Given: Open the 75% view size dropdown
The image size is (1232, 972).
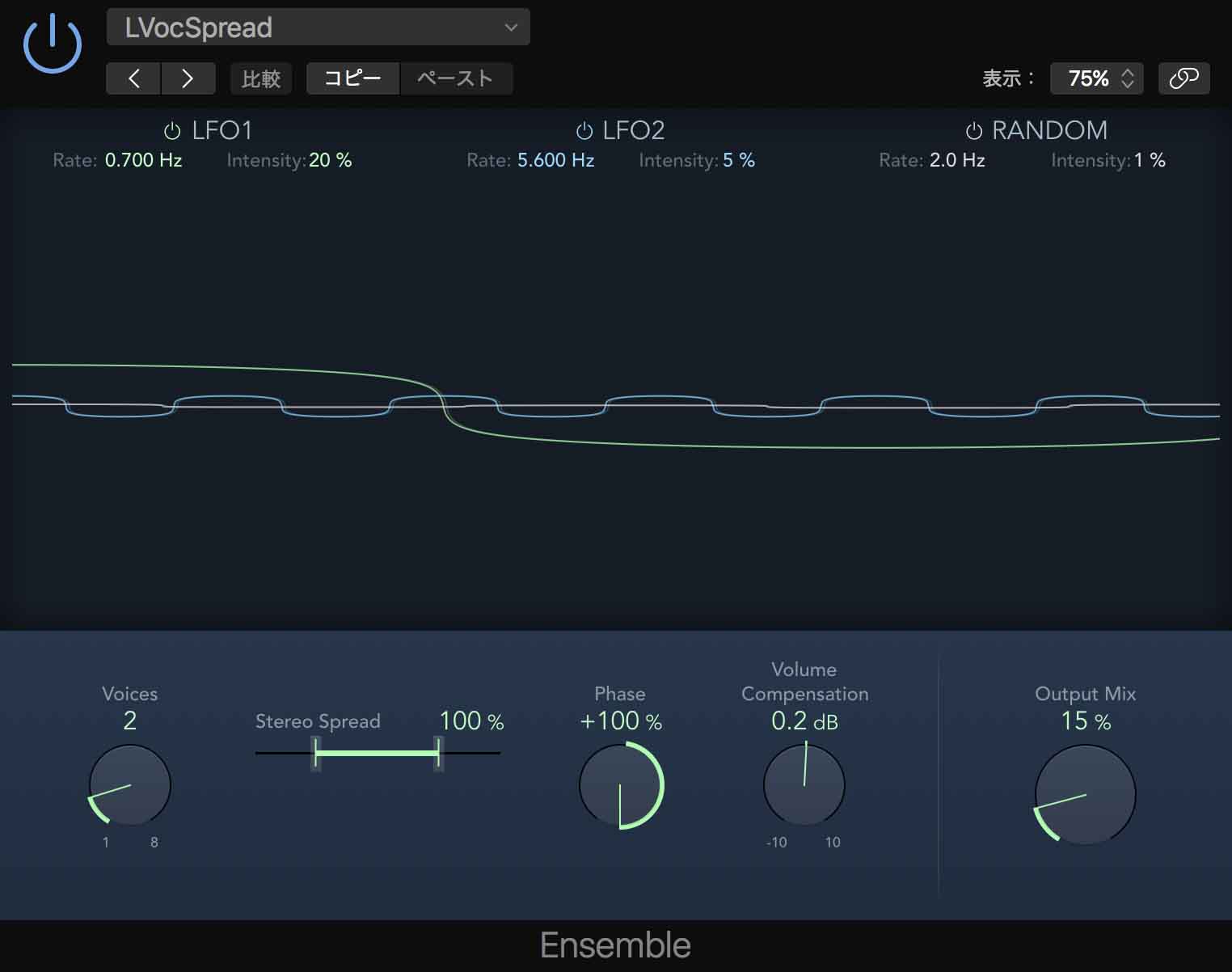Looking at the screenshot, I should pyautogui.click(x=1096, y=78).
